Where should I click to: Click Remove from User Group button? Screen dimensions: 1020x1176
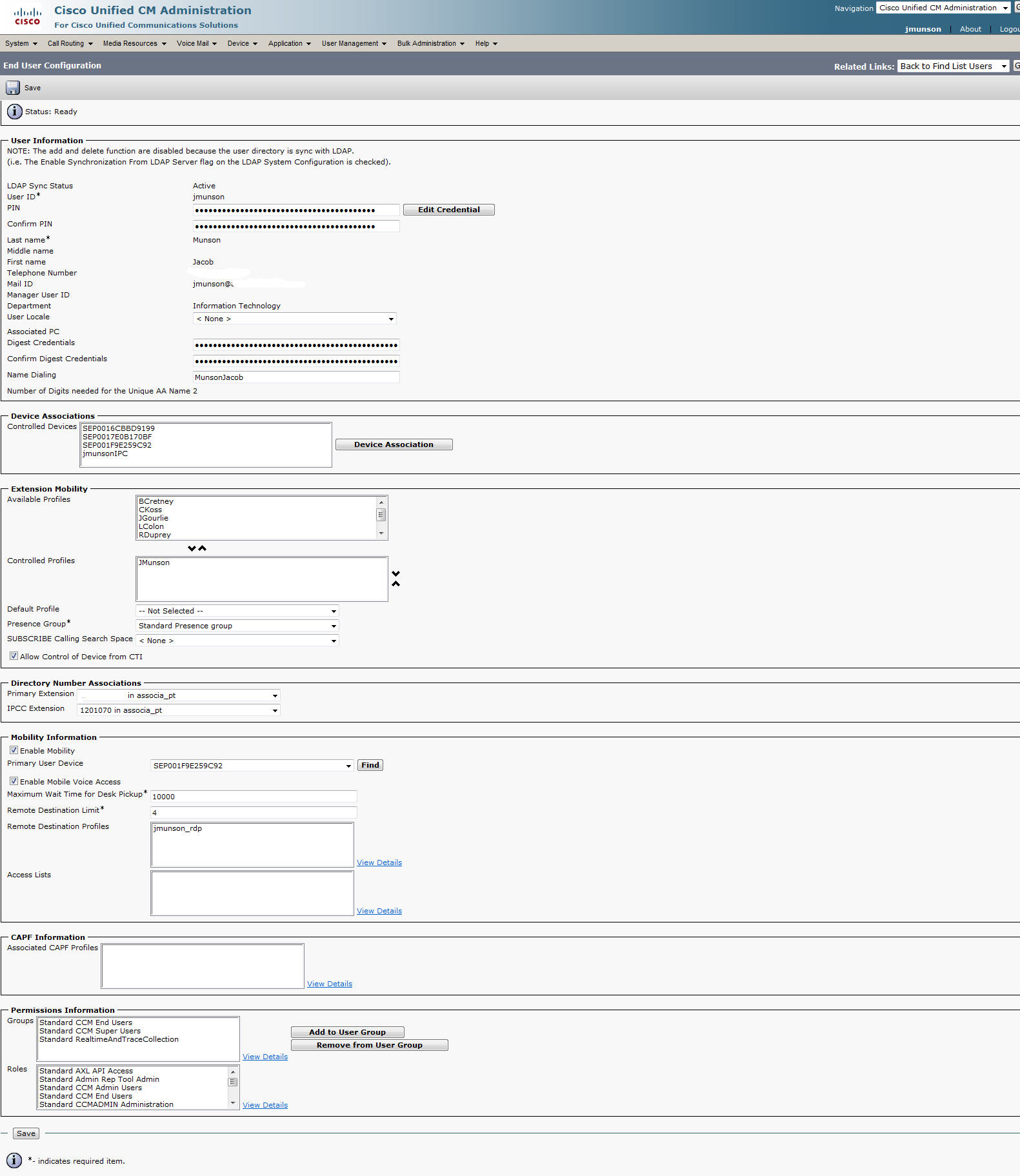[369, 1045]
